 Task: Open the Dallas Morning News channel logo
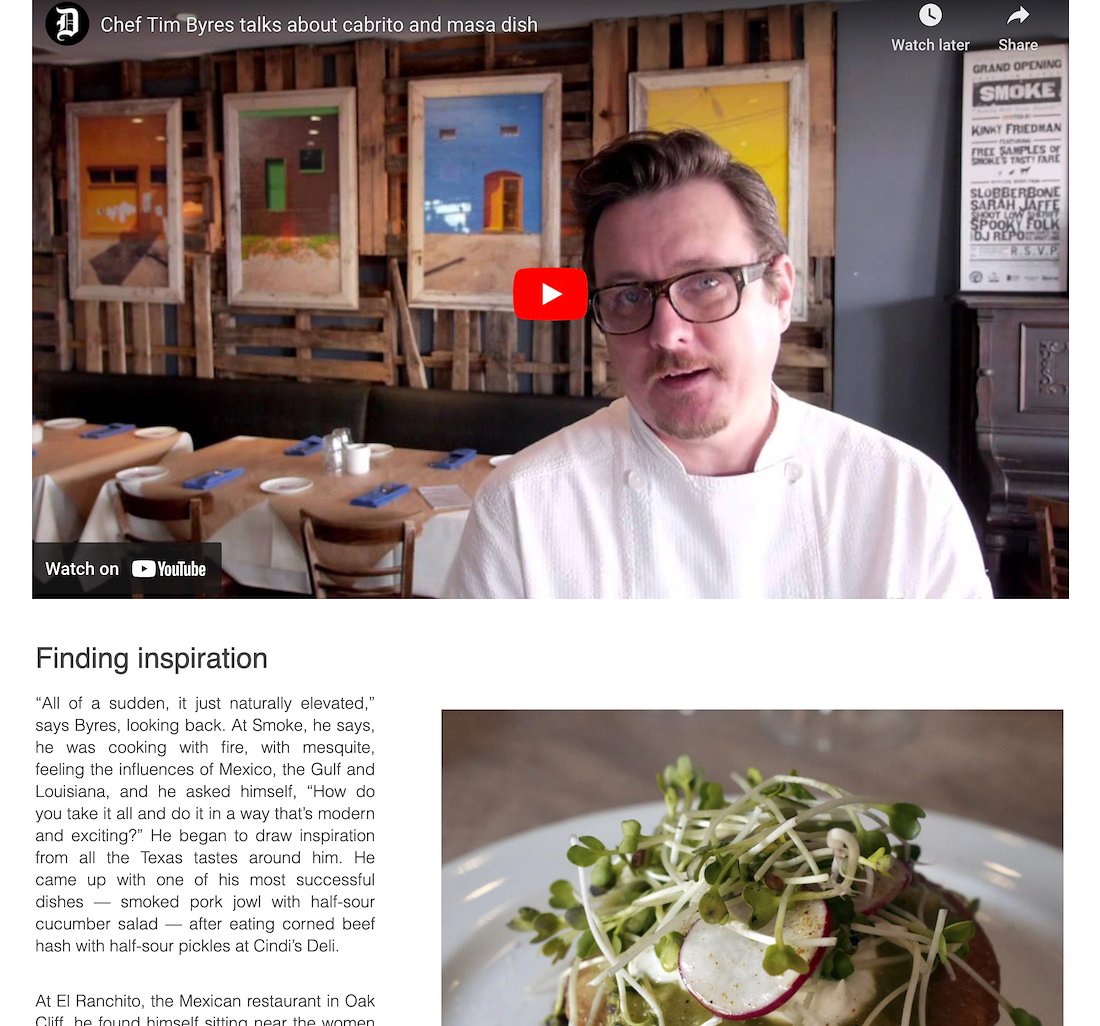67,24
